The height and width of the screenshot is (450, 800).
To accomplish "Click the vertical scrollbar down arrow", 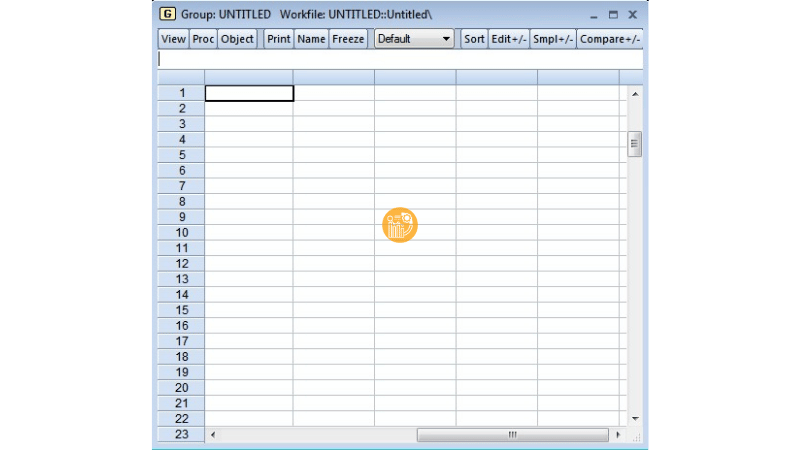I will [x=634, y=417].
